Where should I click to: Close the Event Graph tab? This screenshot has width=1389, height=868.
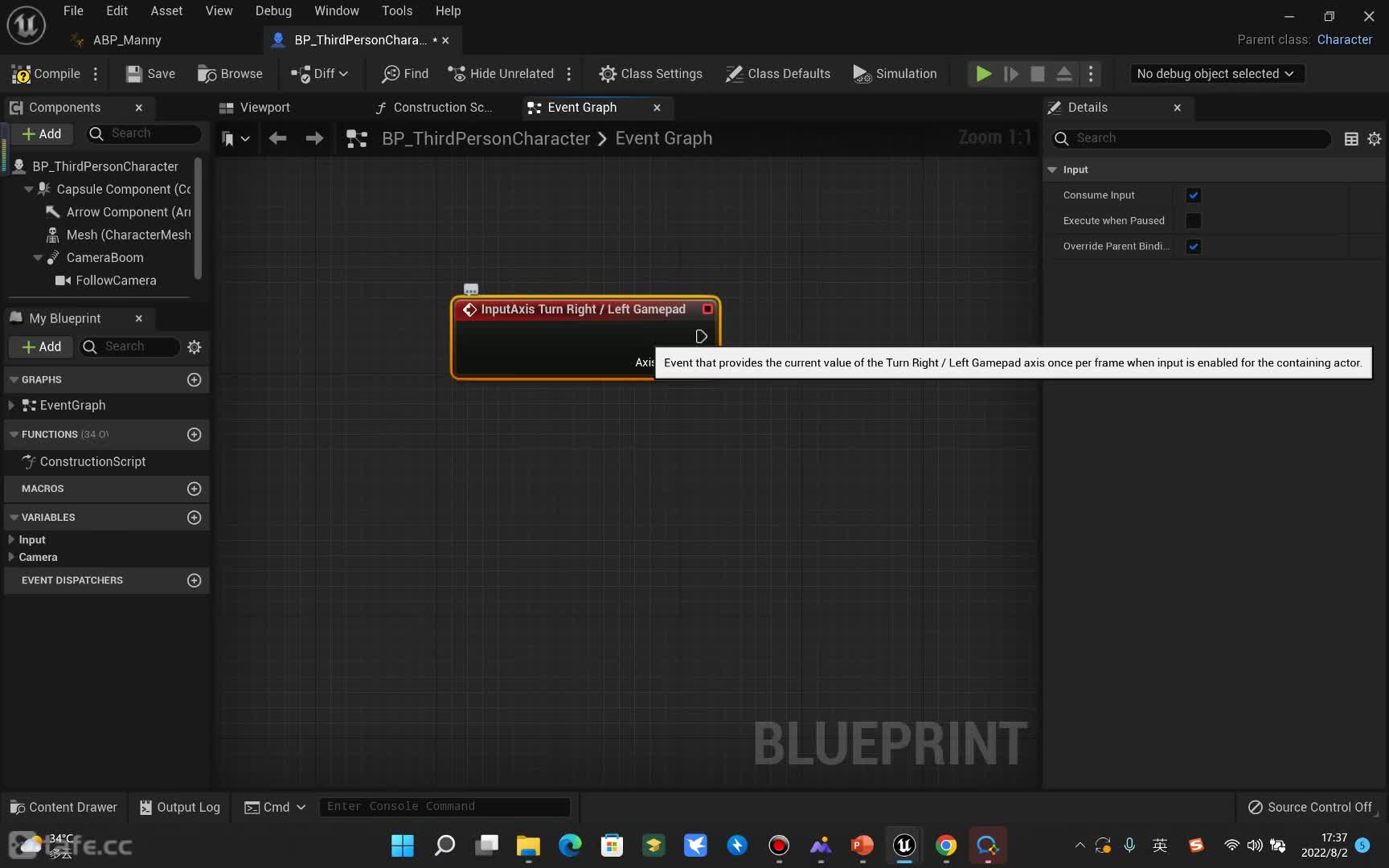coord(657,108)
